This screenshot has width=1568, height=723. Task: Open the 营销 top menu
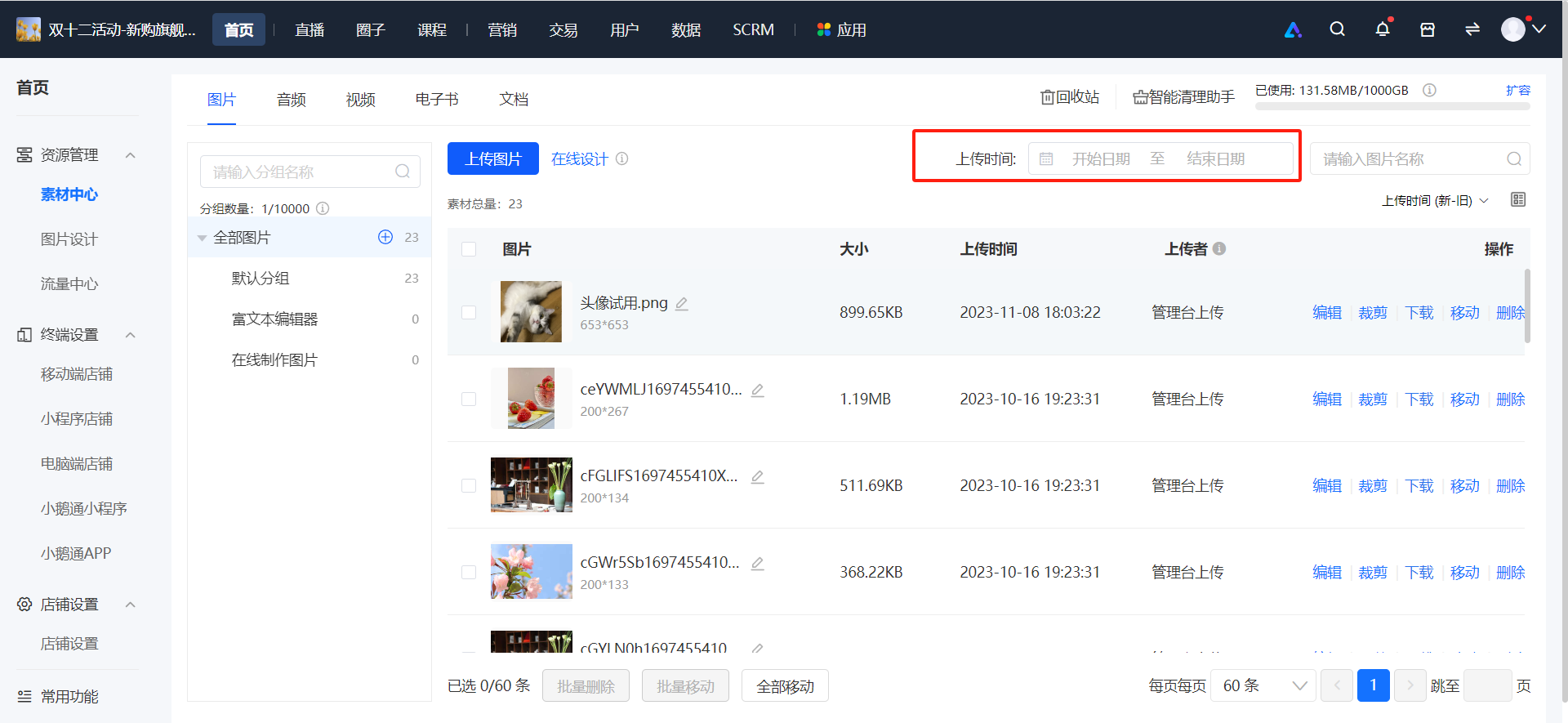(x=502, y=30)
